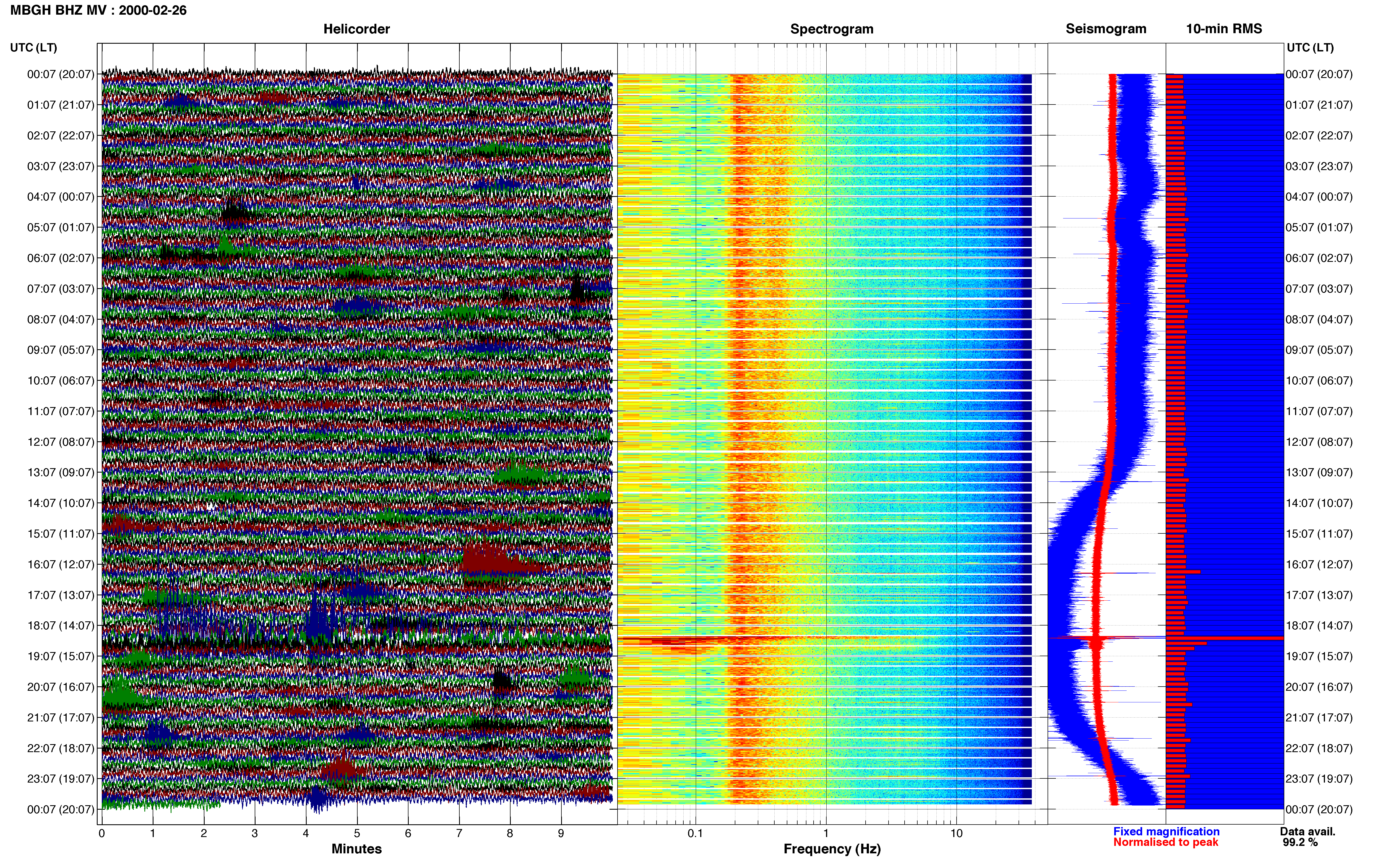Click left time label '02:07 (22:07)'
The width and height of the screenshot is (1388, 868).
click(x=60, y=135)
